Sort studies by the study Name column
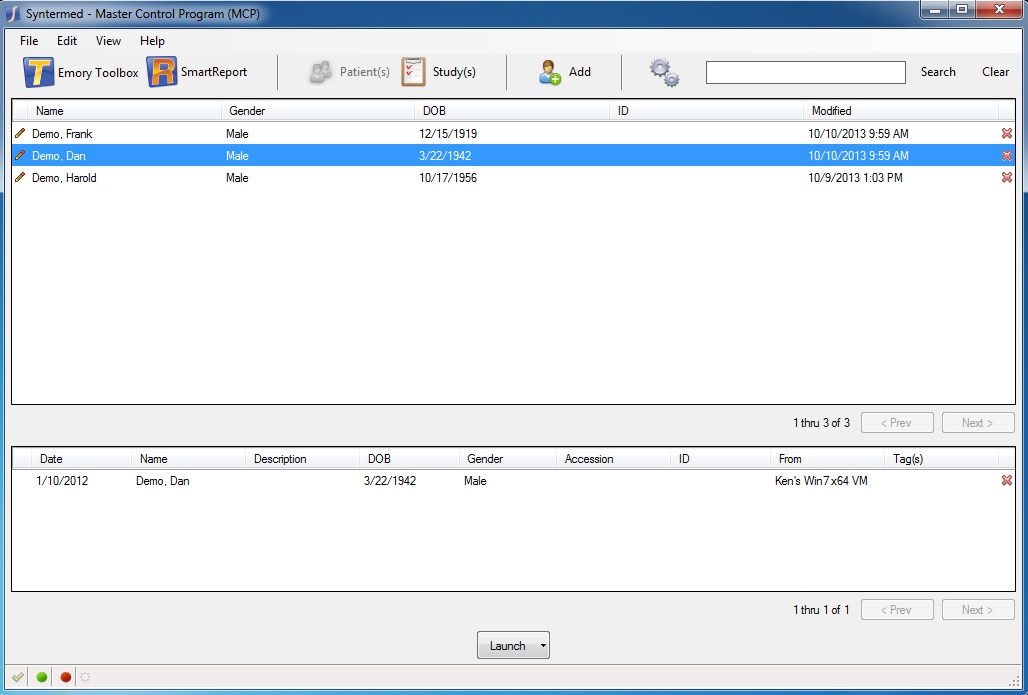Image resolution: width=1028 pixels, height=695 pixels. pyautogui.click(x=189, y=459)
